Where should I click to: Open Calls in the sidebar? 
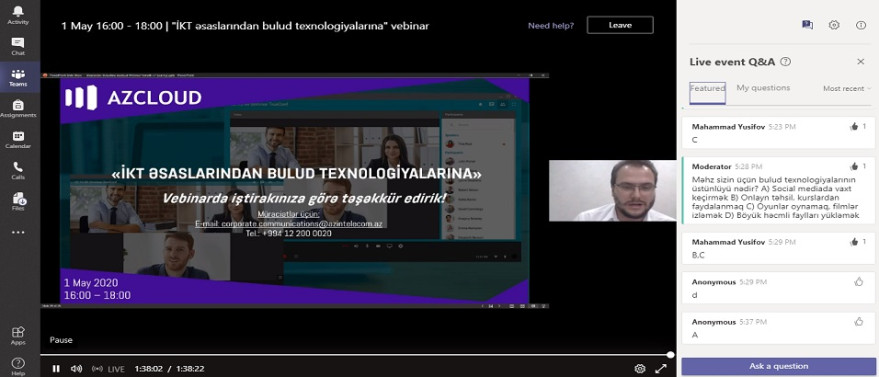[18, 170]
